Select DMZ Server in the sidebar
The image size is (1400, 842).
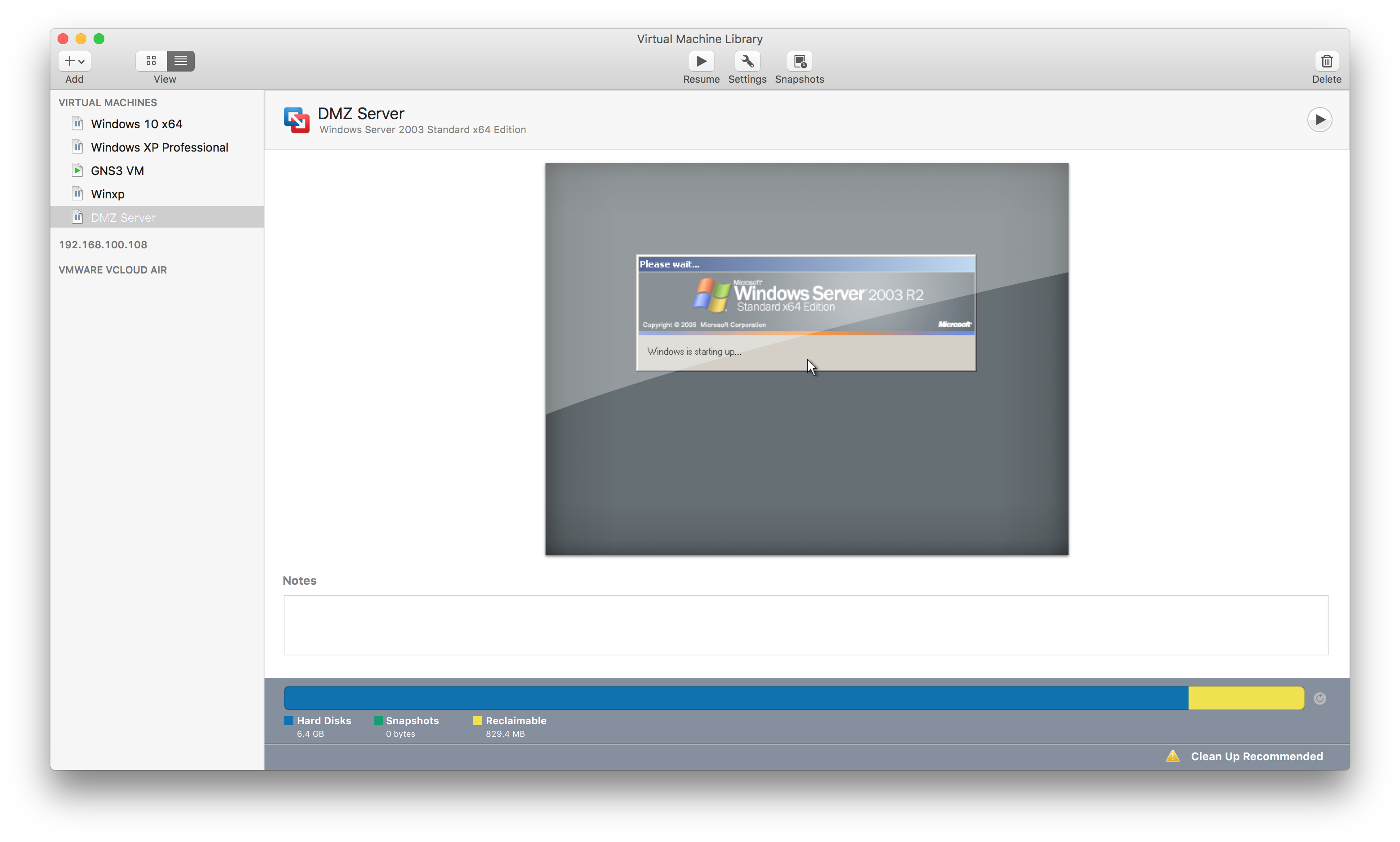(157, 217)
